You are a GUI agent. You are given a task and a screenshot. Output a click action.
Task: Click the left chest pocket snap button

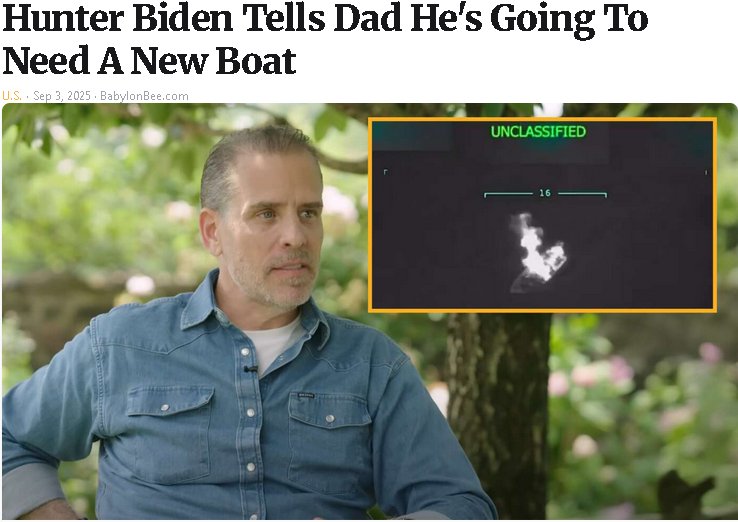165,408
